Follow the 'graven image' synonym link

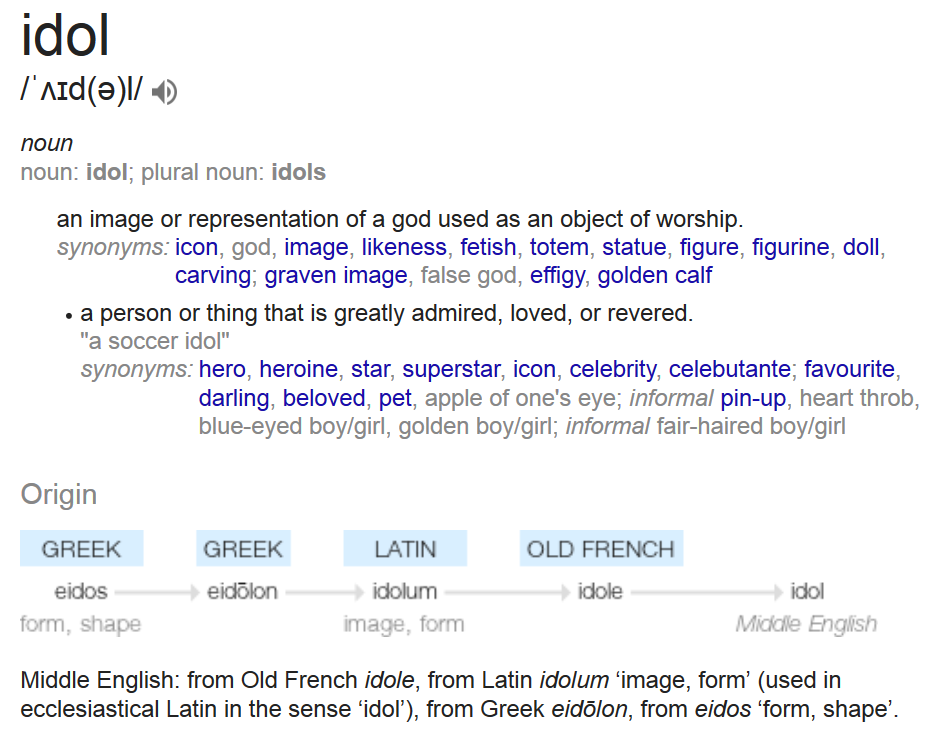click(x=336, y=276)
